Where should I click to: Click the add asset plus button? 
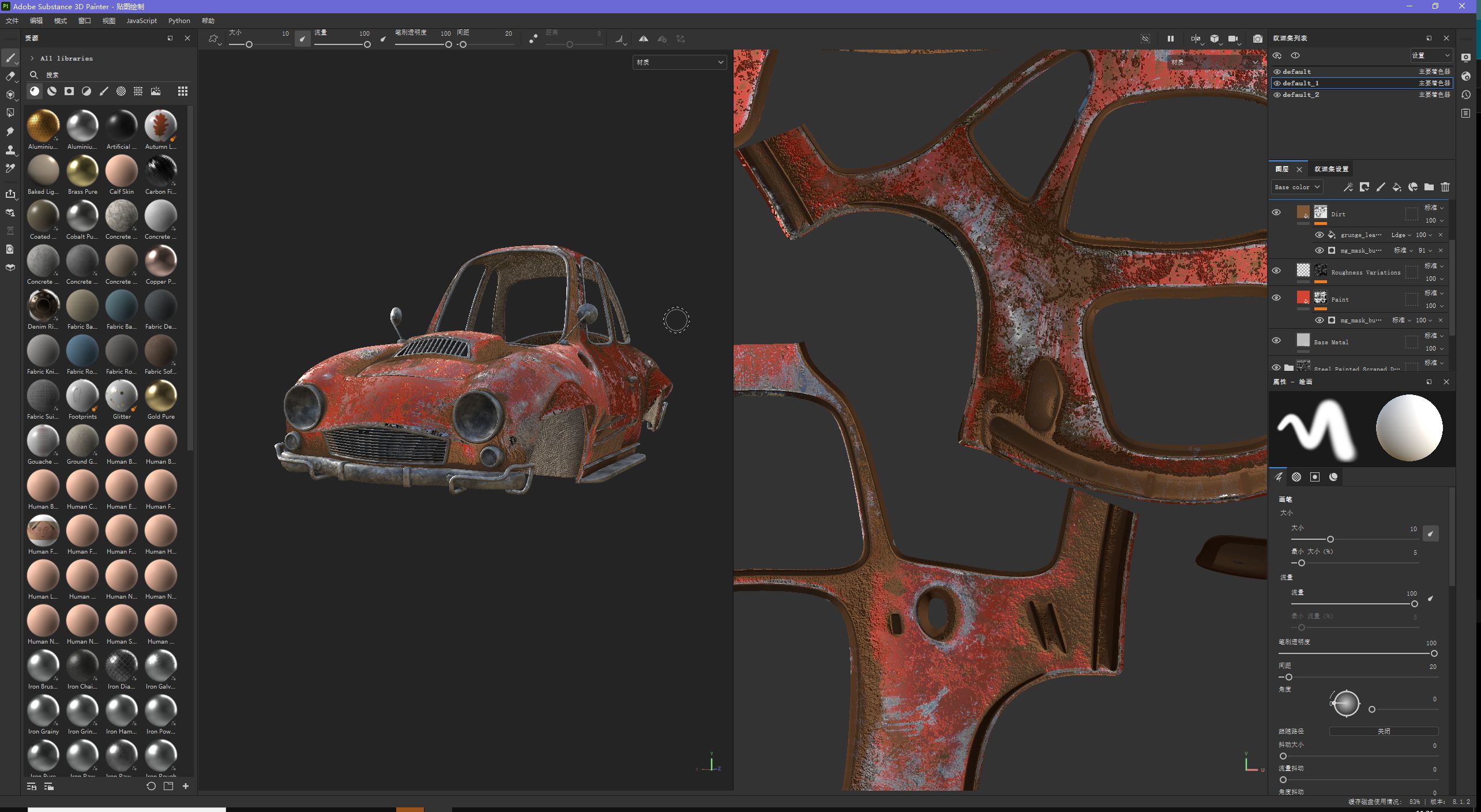[186, 786]
